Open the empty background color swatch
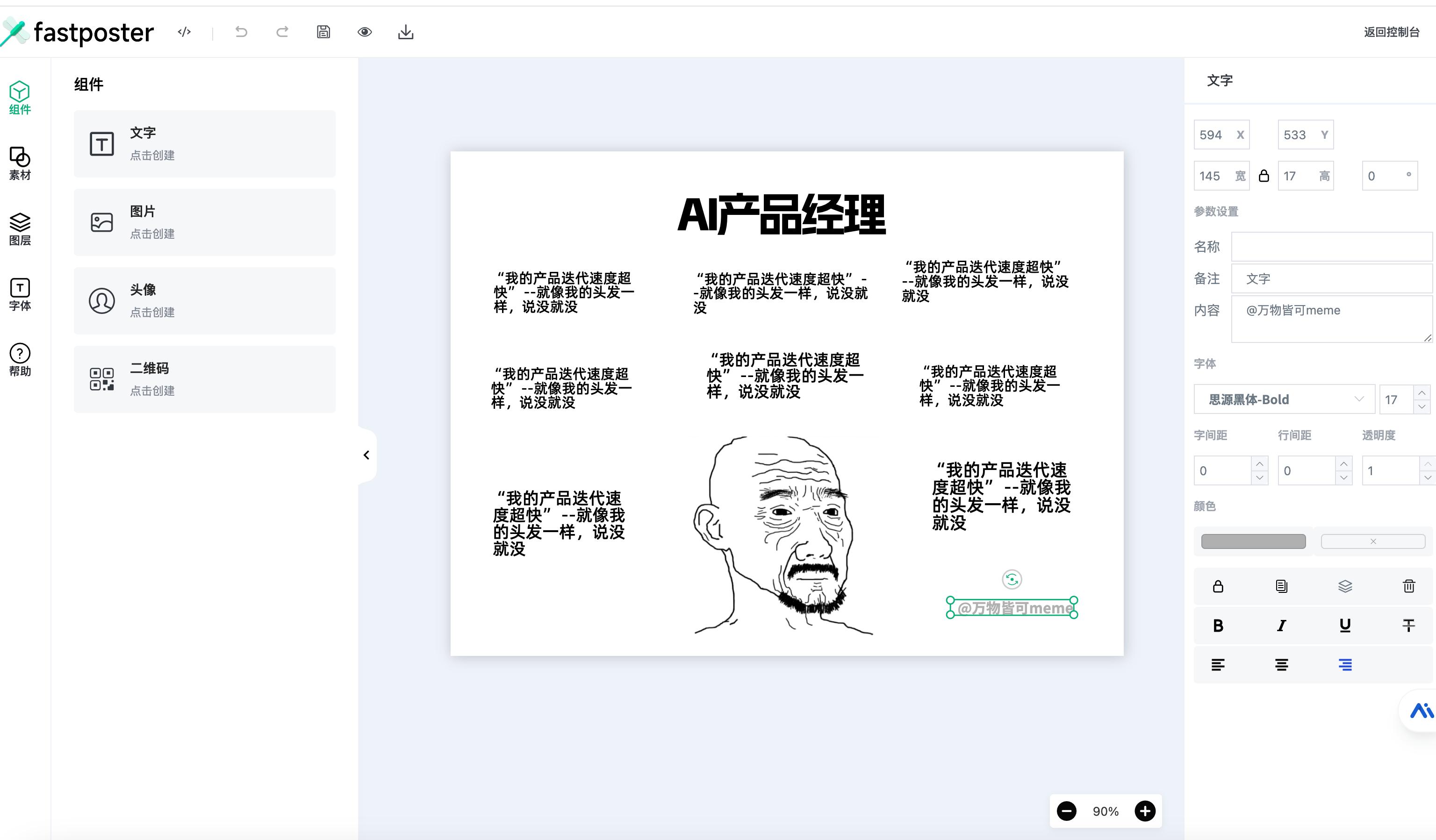1436x840 pixels. 1373,541
